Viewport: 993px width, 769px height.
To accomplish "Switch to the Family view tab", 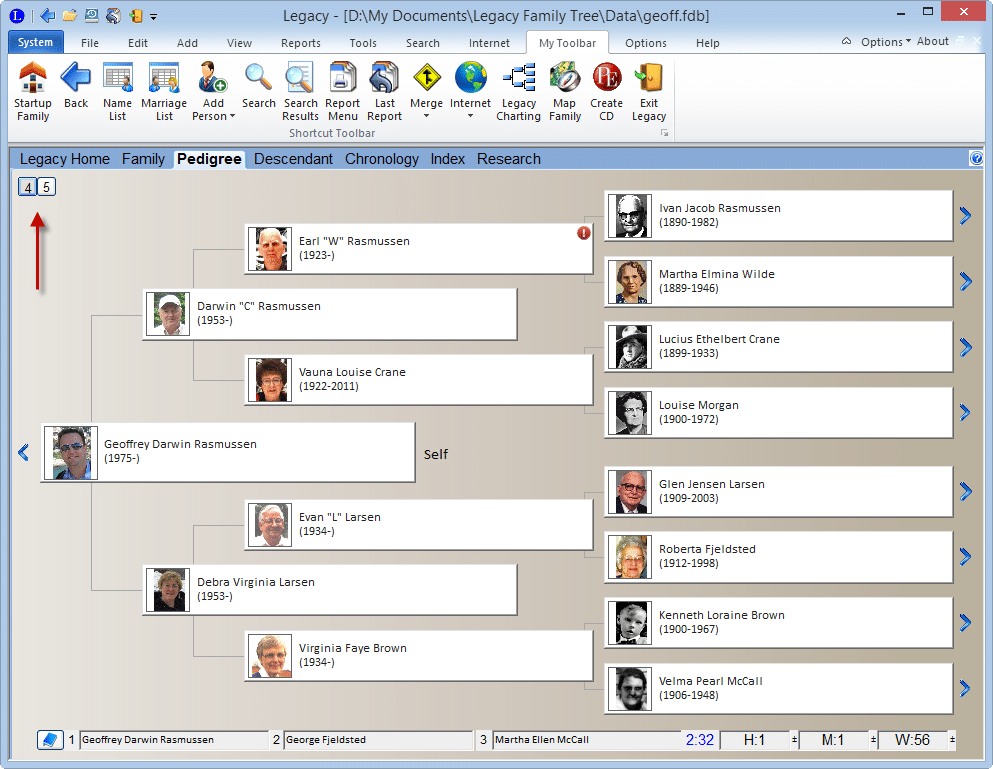I will (143, 159).
